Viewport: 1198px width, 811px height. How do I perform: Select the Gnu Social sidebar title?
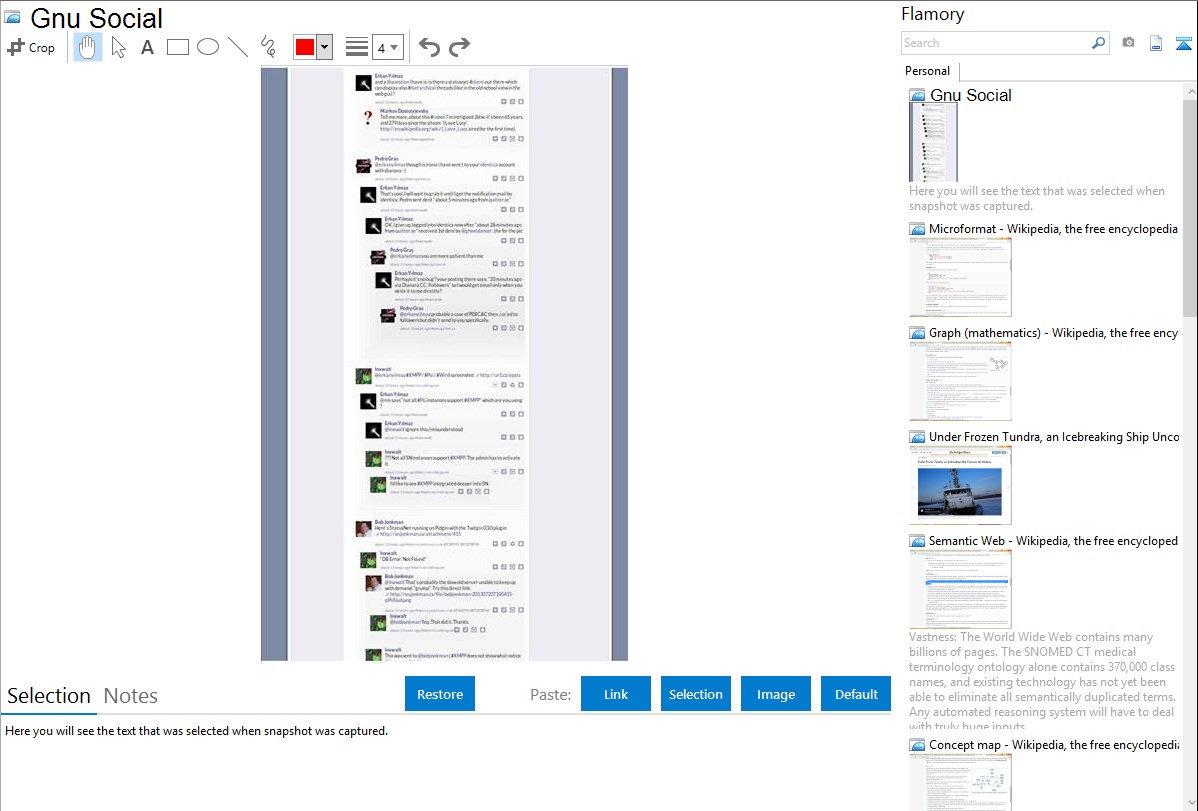(x=970, y=95)
